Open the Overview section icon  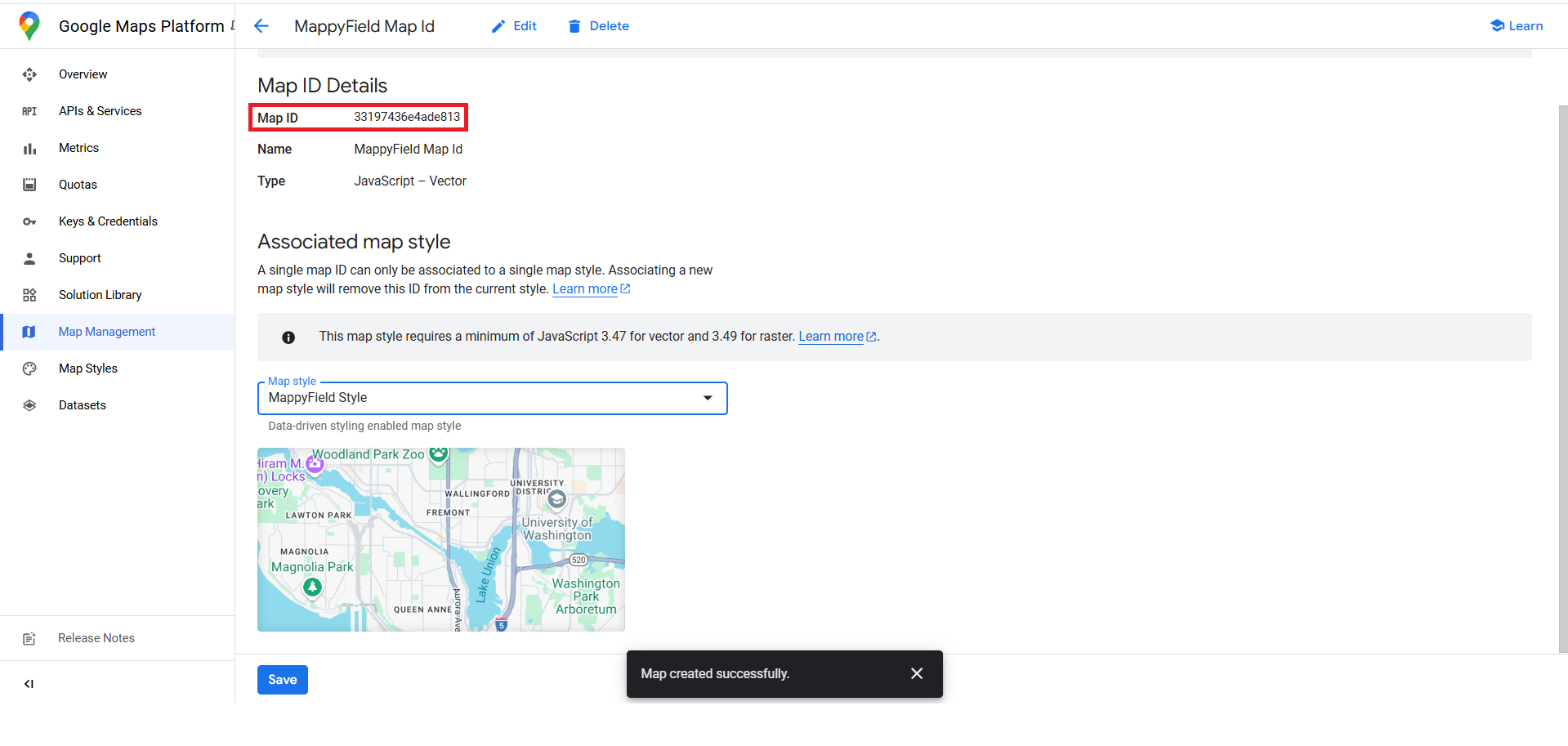tap(29, 74)
